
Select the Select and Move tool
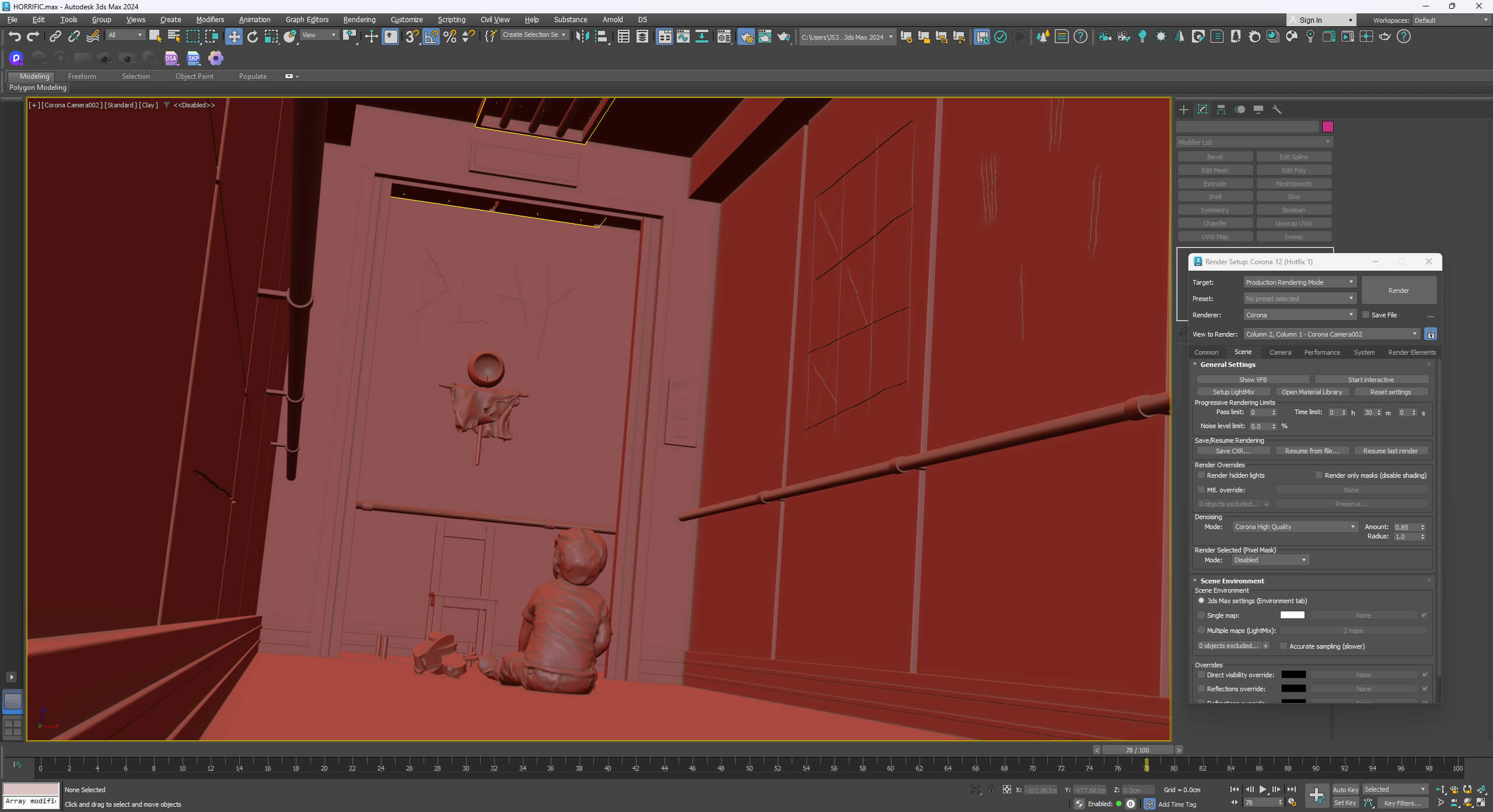(234, 37)
